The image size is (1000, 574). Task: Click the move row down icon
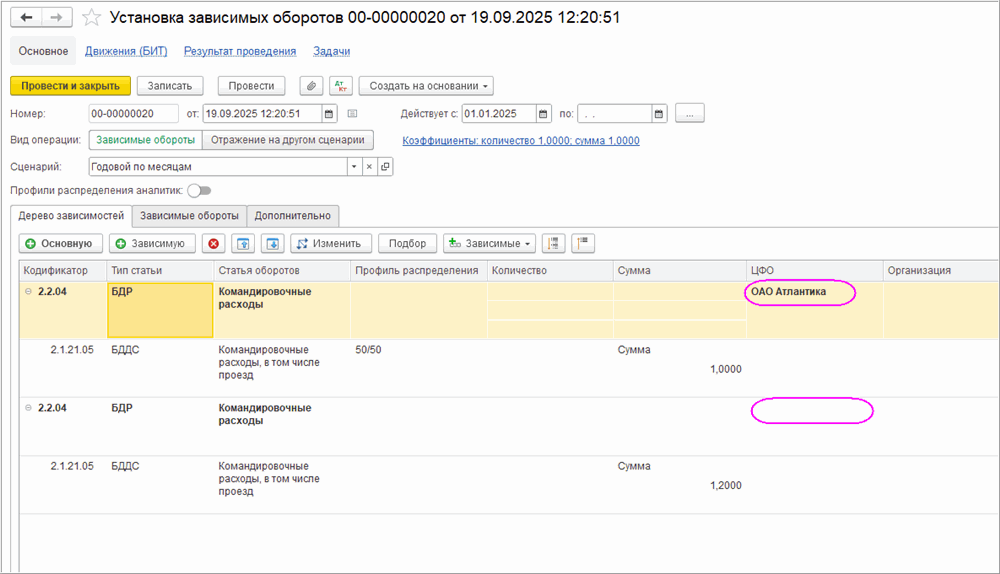(x=272, y=243)
